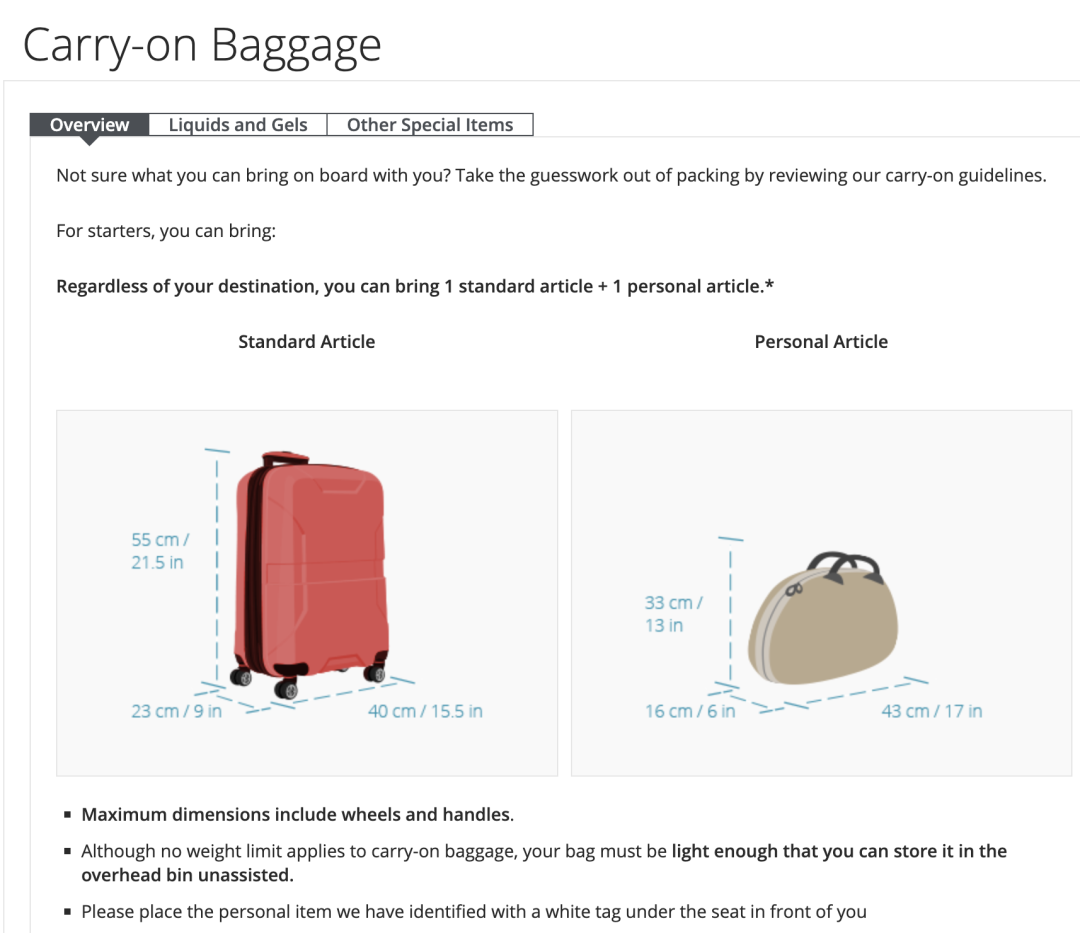
Task: Click the Standard Article heading
Action: [306, 342]
